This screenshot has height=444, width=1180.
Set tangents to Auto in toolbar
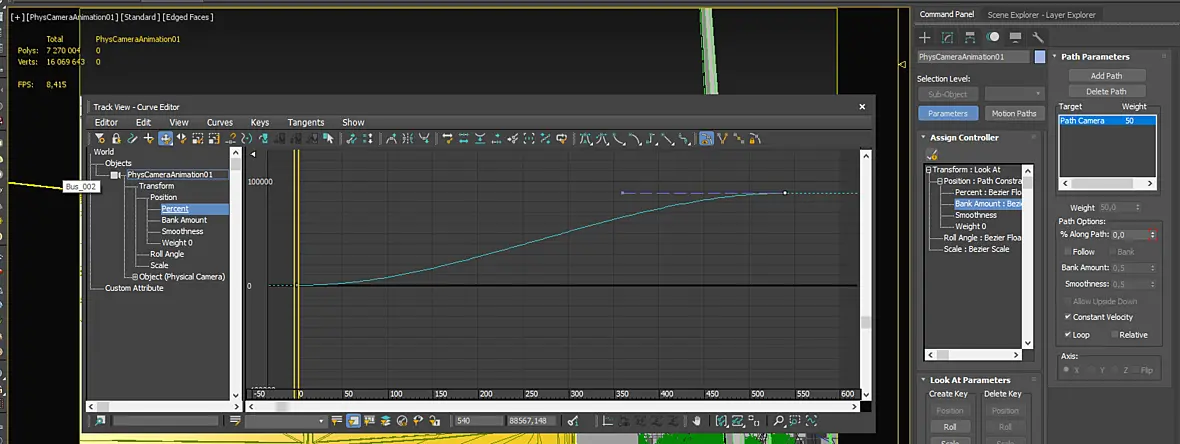point(585,138)
